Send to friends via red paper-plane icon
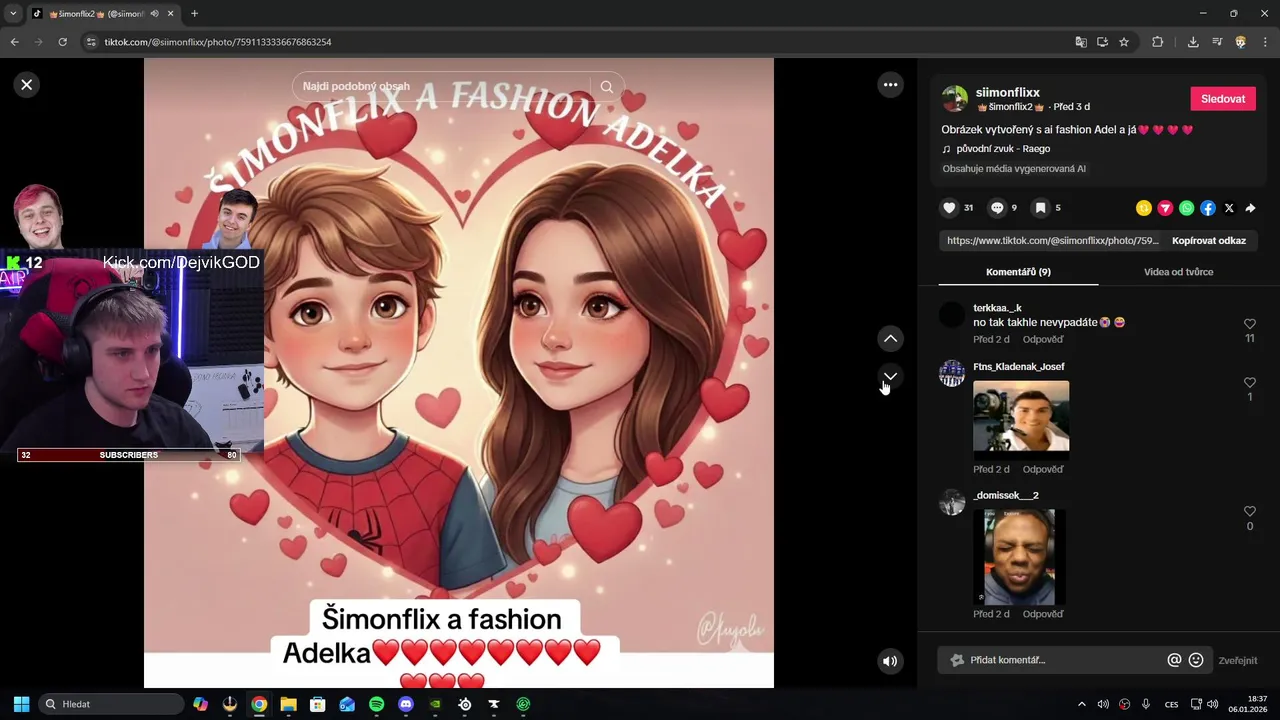This screenshot has height=720, width=1280. 1165,208
